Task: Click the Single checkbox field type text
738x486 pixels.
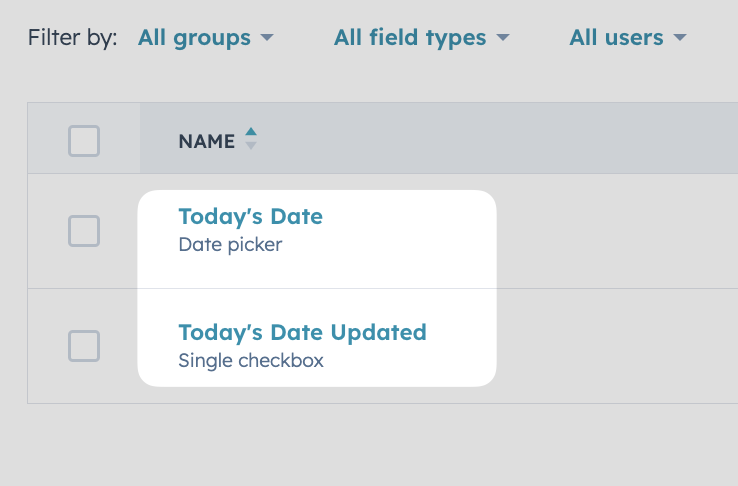Action: point(251,360)
